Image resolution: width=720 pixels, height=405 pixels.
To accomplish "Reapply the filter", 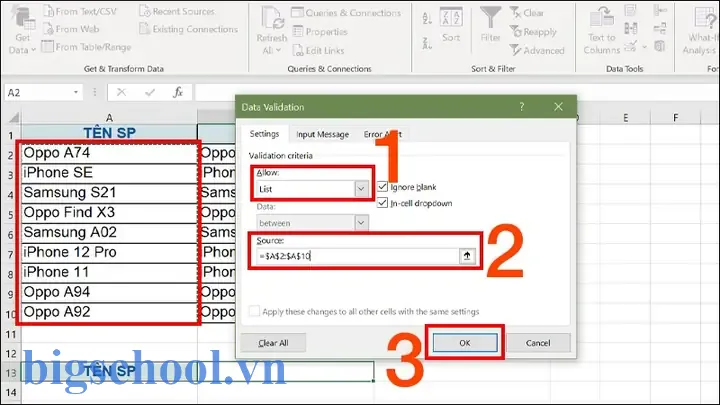I will [x=533, y=32].
